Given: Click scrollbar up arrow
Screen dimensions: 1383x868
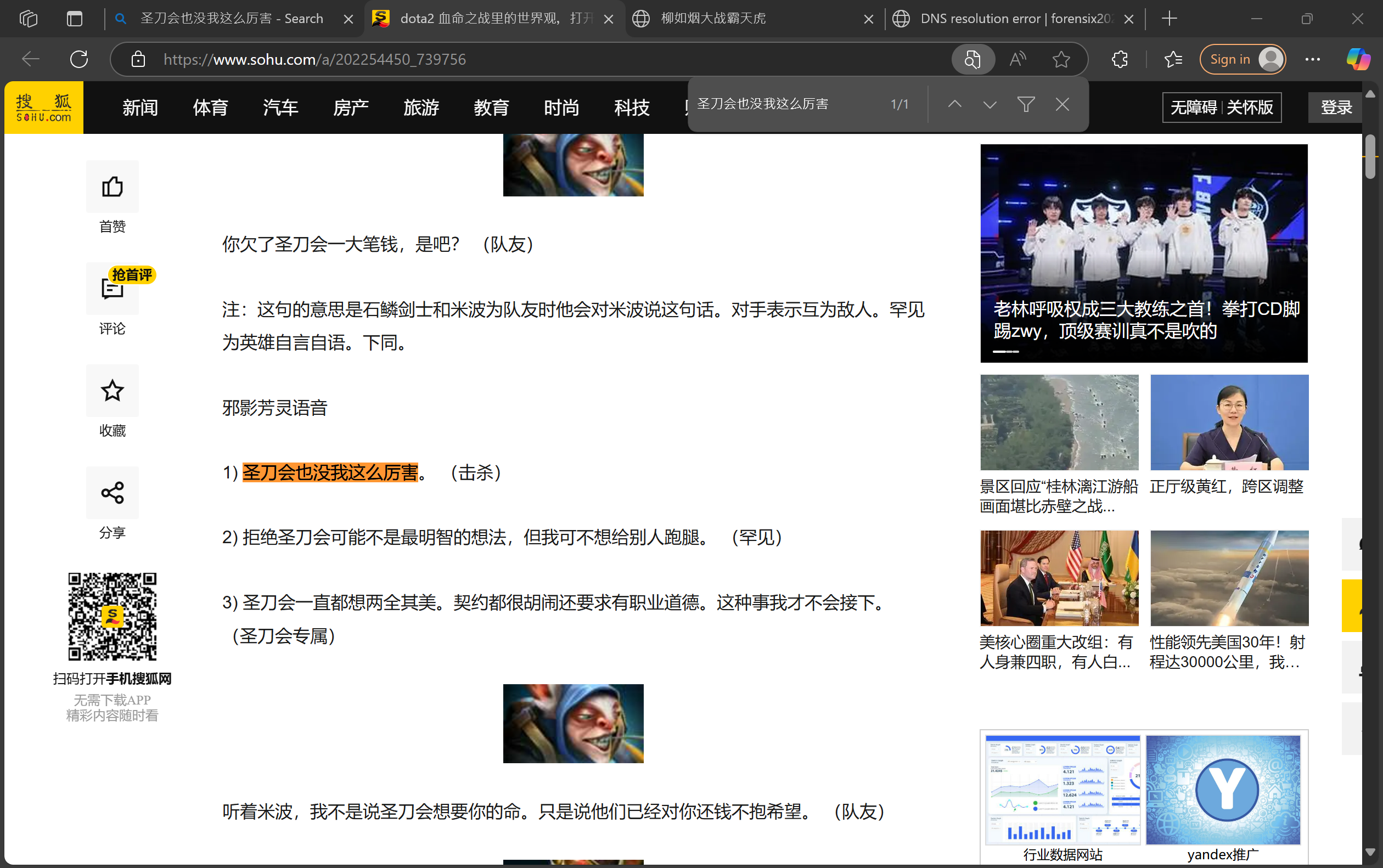Looking at the screenshot, I should click(x=1370, y=94).
